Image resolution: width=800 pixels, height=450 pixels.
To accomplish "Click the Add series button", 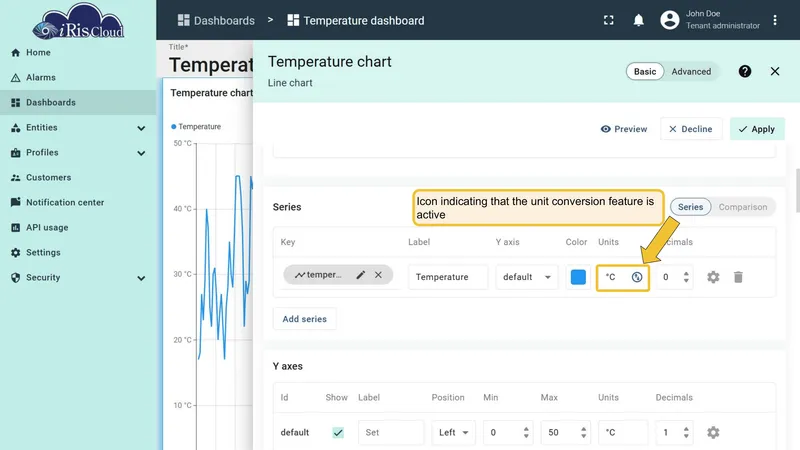I will [x=305, y=319].
